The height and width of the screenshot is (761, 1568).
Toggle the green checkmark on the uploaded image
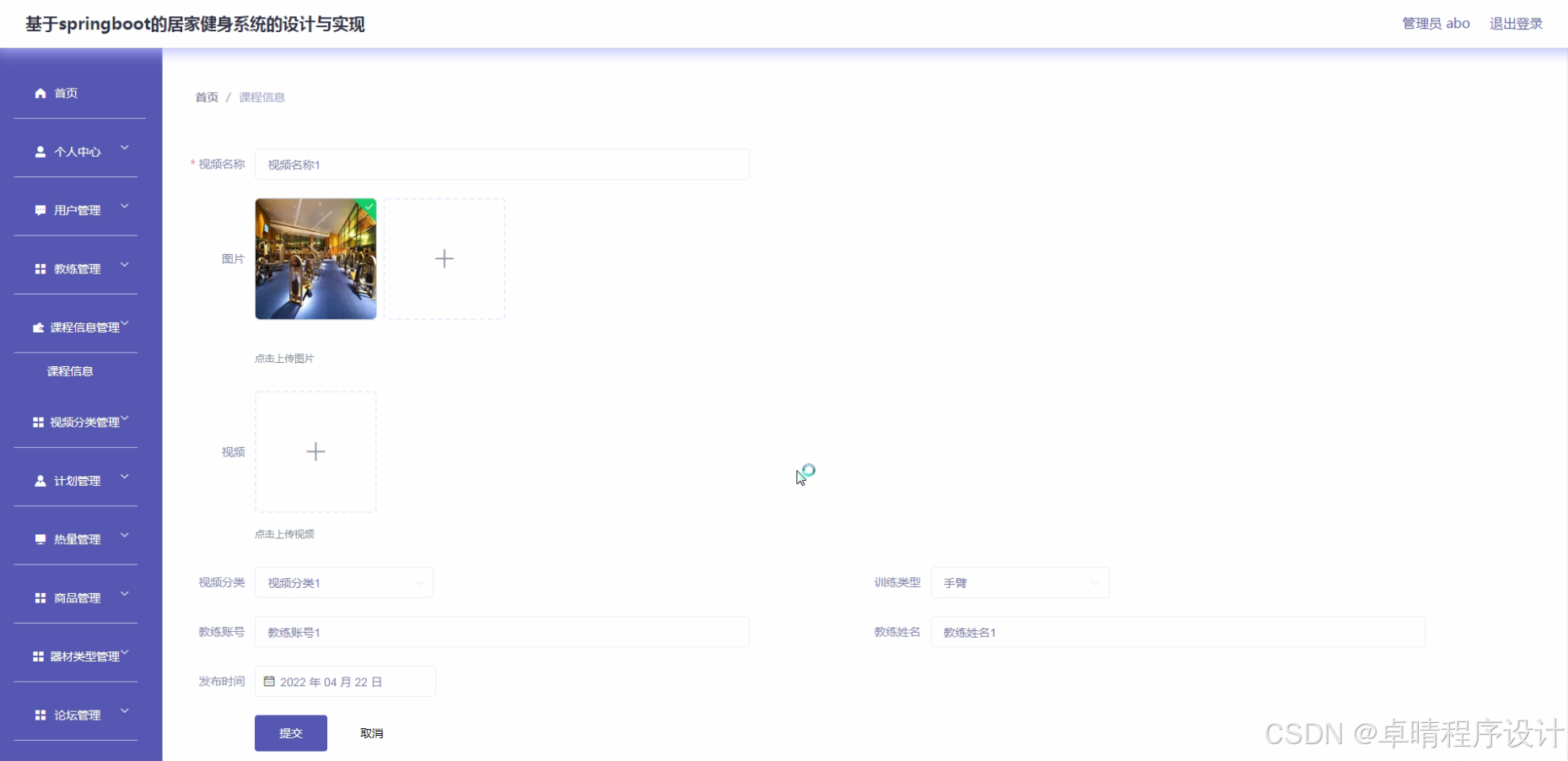click(368, 208)
